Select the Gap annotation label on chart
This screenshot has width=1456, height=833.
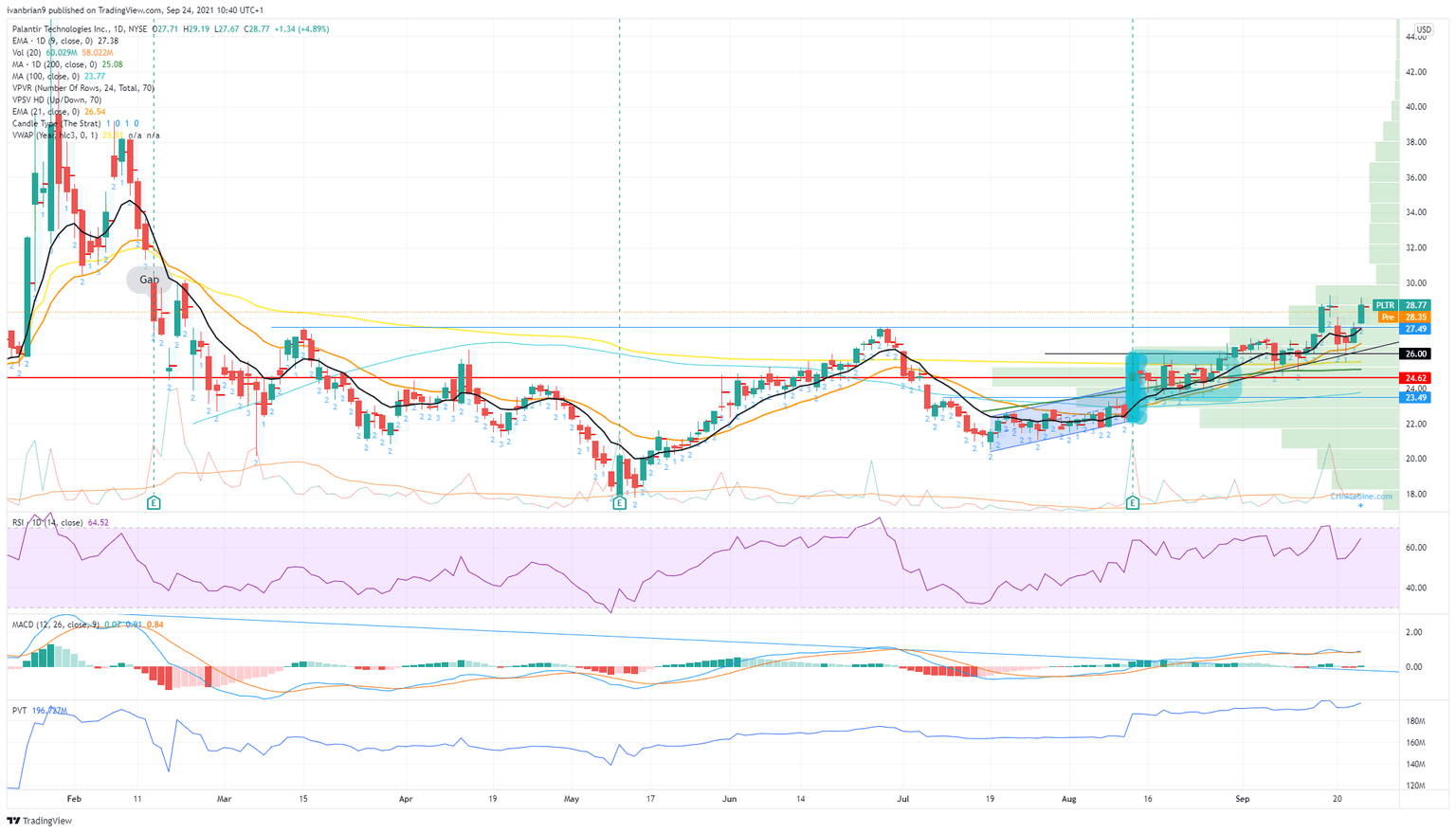point(150,280)
